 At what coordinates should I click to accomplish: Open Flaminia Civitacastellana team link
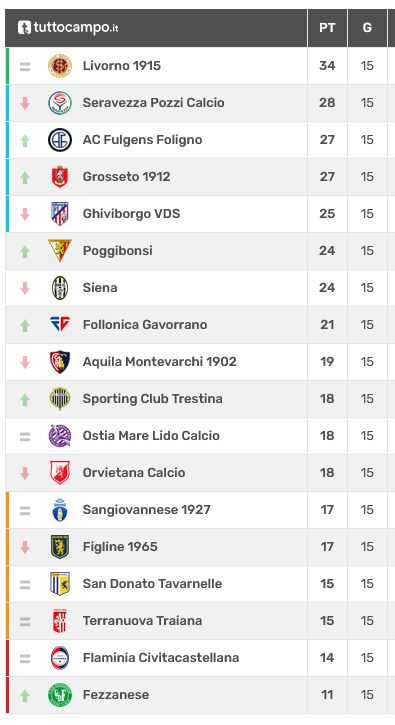pyautogui.click(x=161, y=657)
